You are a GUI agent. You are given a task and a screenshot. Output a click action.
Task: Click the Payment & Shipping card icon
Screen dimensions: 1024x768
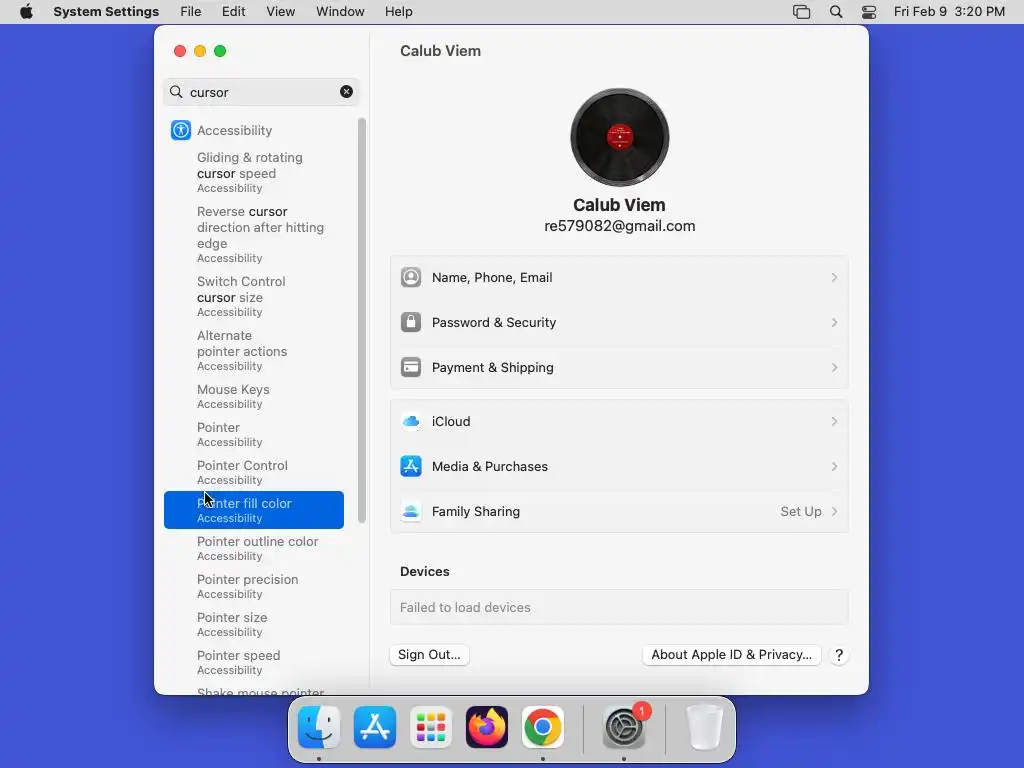click(x=411, y=367)
